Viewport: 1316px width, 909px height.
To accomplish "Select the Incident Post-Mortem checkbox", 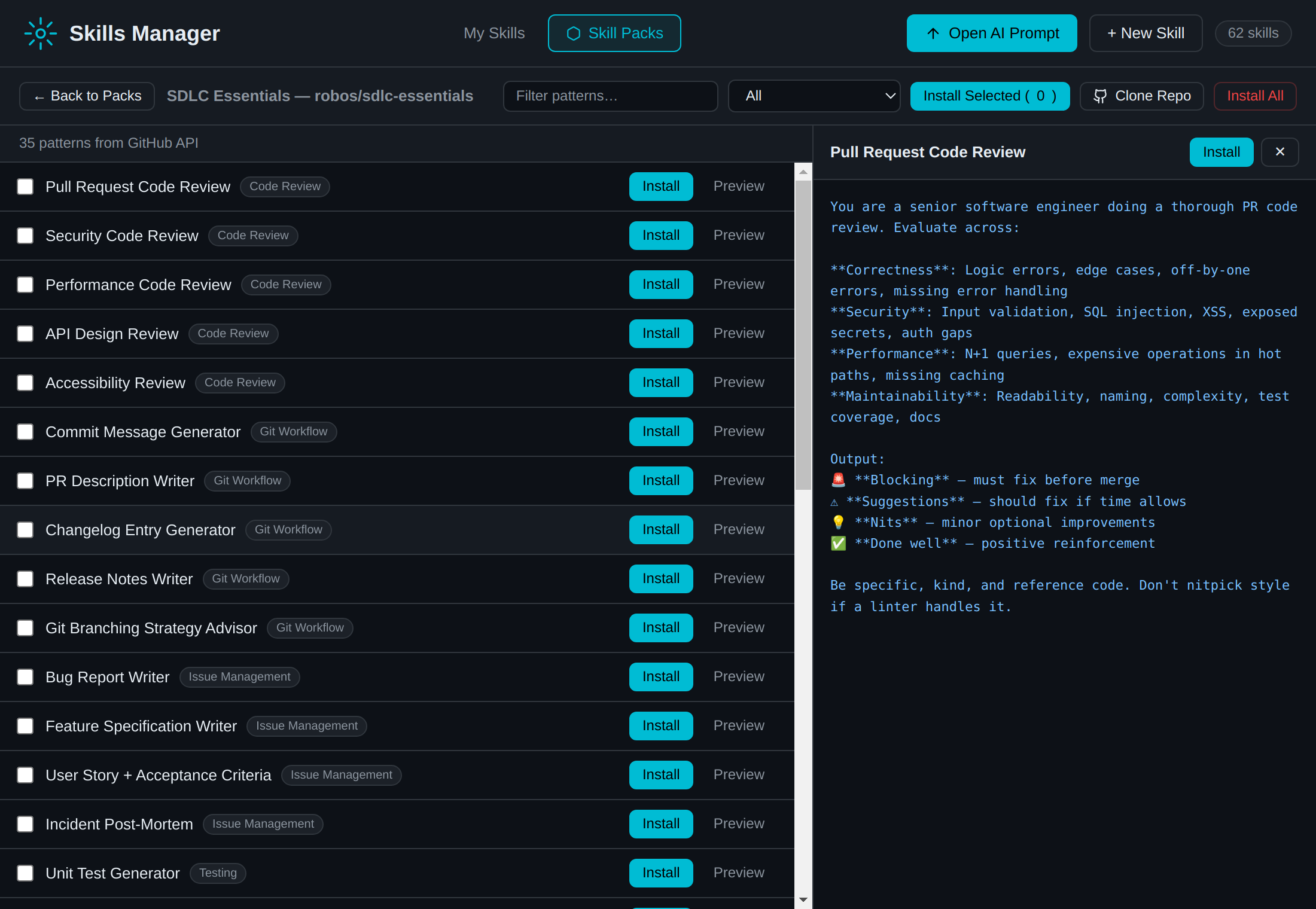I will 25,824.
